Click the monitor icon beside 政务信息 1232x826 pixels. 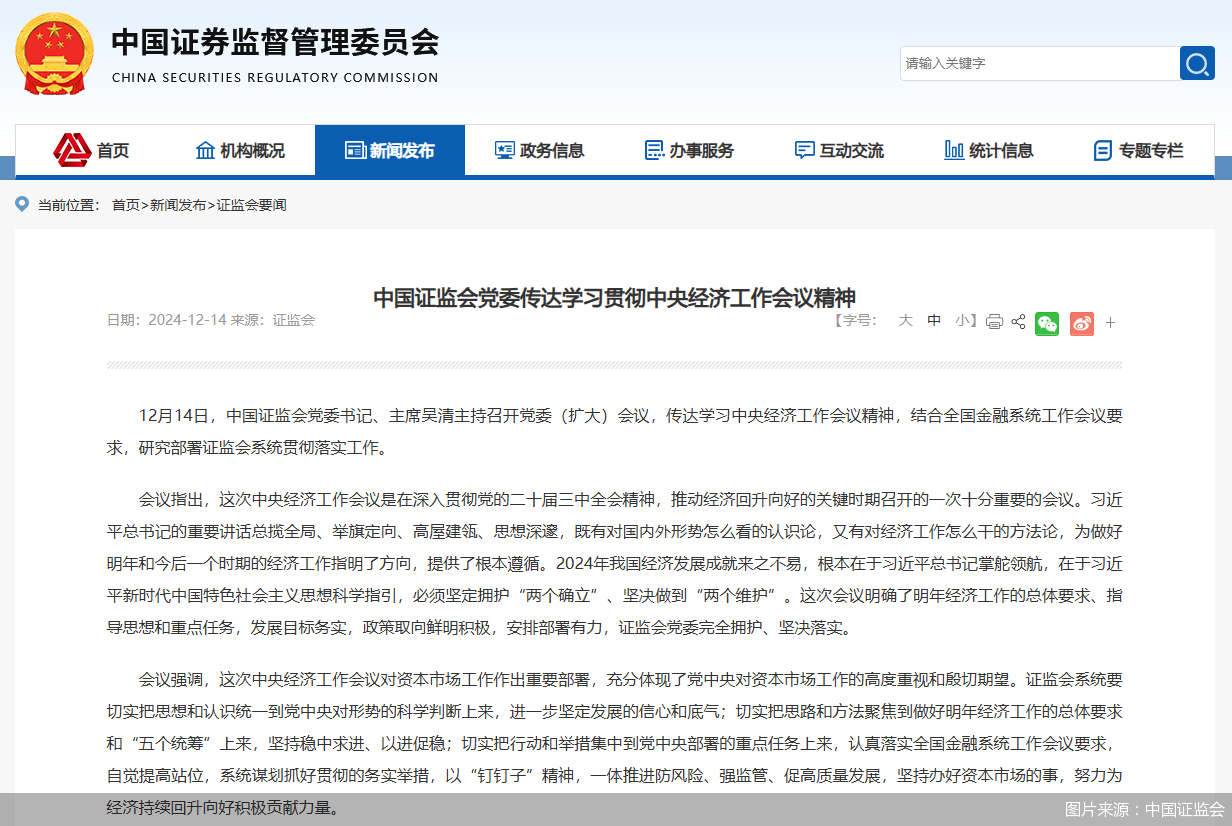pyautogui.click(x=505, y=150)
